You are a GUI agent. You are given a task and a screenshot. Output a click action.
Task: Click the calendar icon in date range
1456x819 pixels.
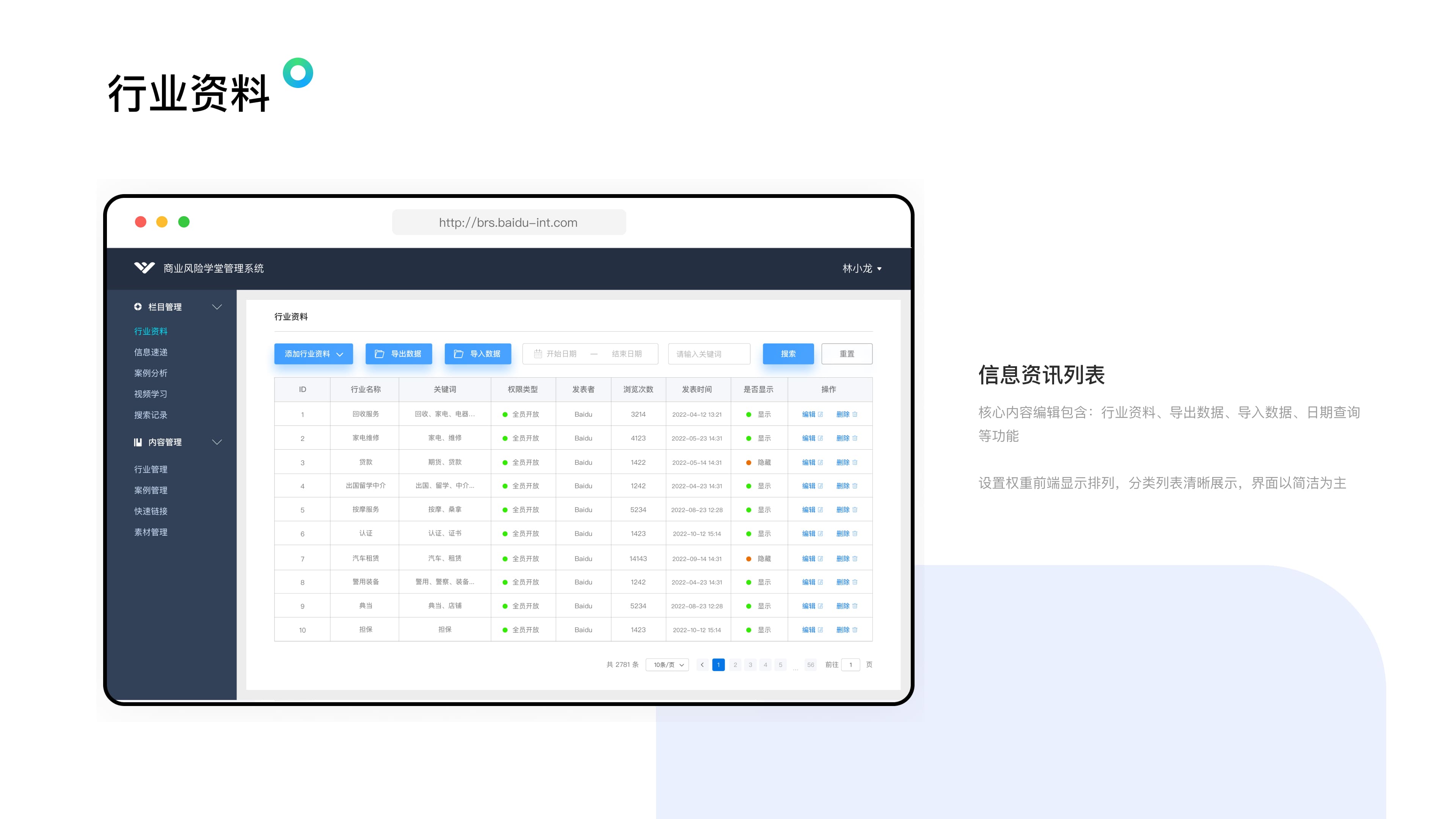click(538, 354)
